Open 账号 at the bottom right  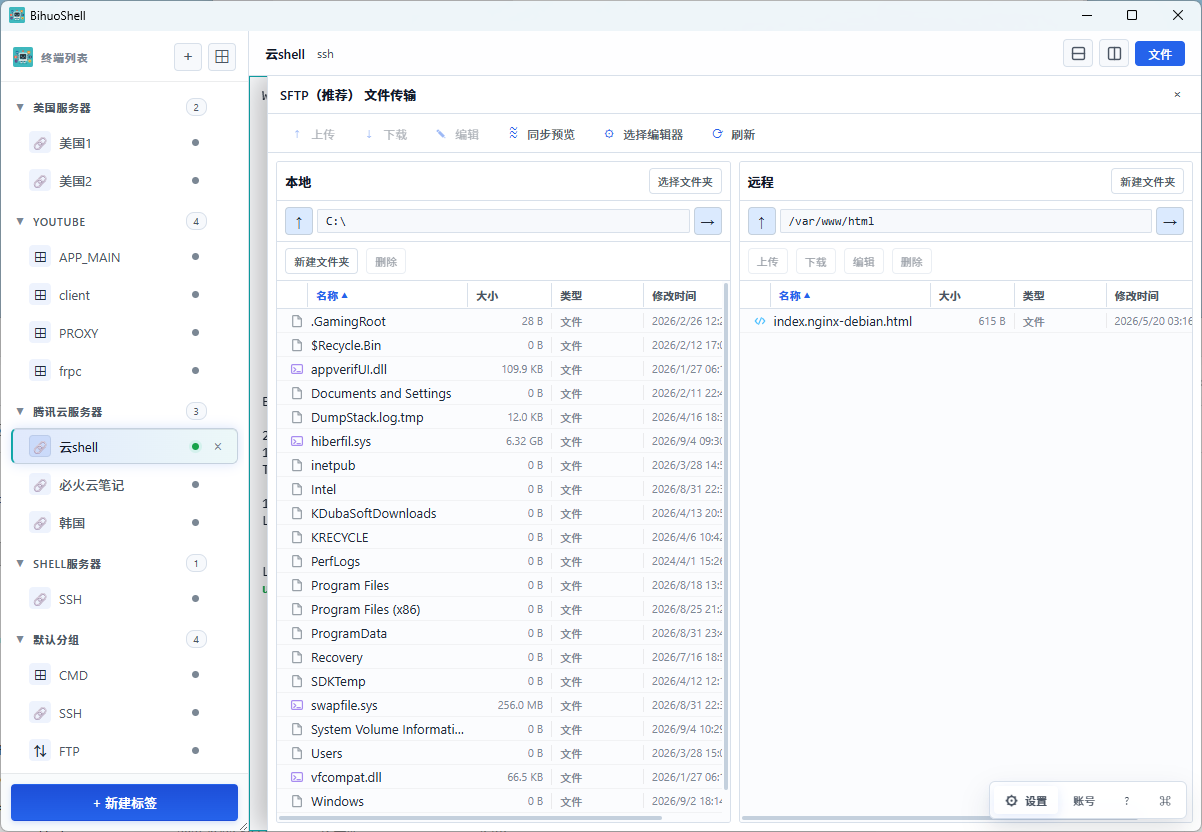(x=1084, y=801)
